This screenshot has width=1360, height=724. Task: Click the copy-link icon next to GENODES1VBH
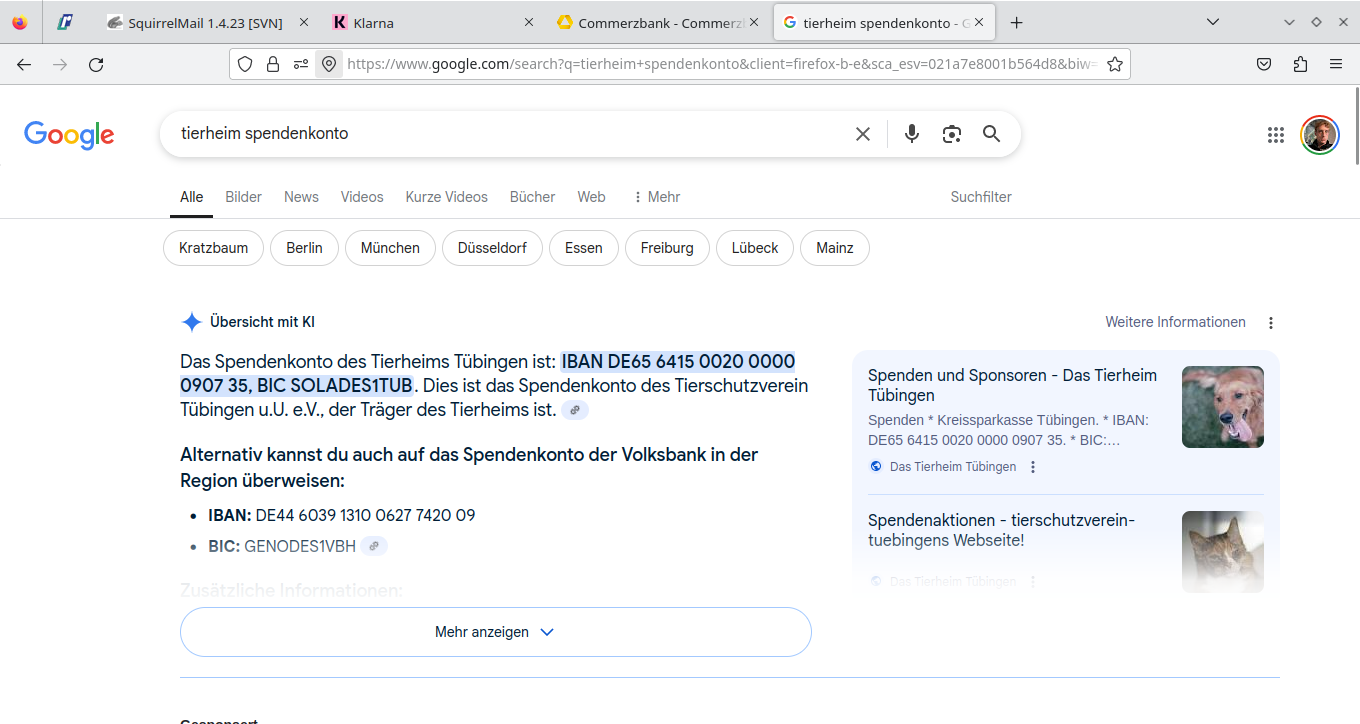coord(374,546)
